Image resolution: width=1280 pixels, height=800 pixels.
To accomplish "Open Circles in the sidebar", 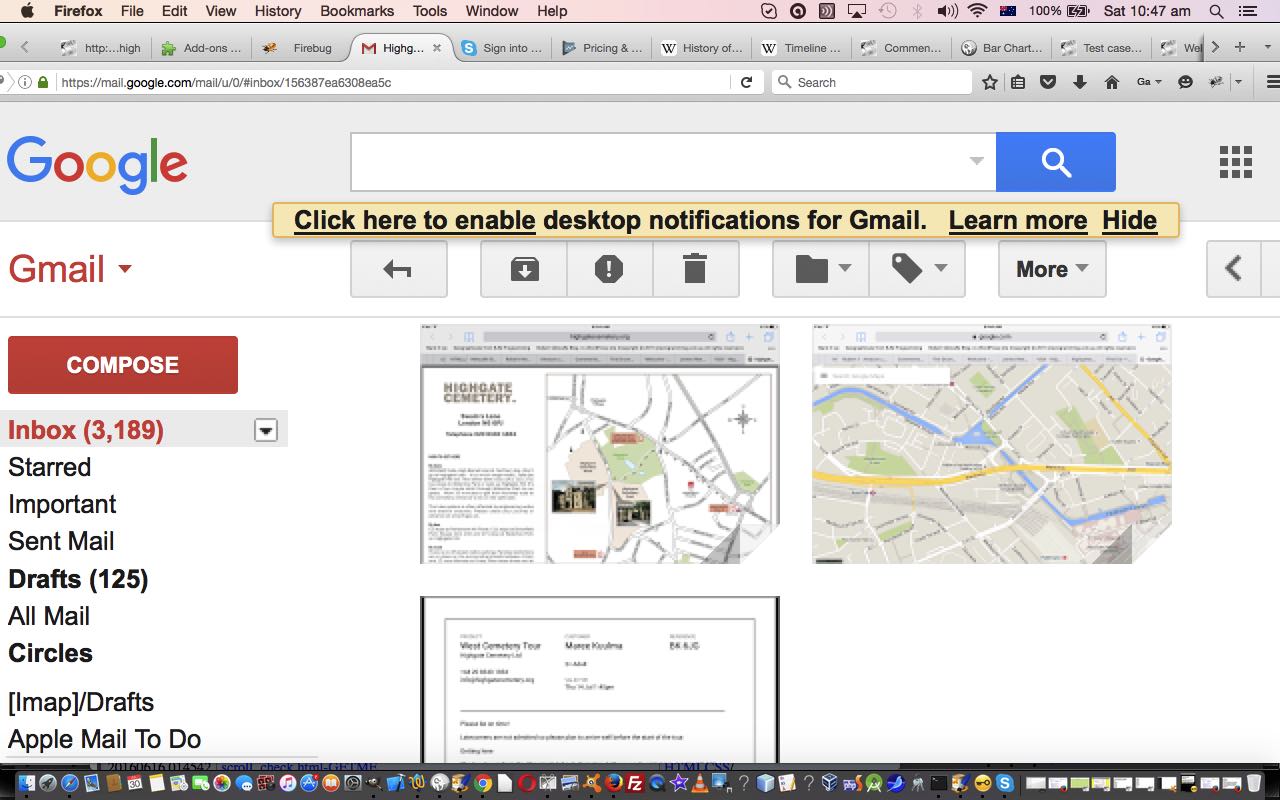I will (50, 653).
